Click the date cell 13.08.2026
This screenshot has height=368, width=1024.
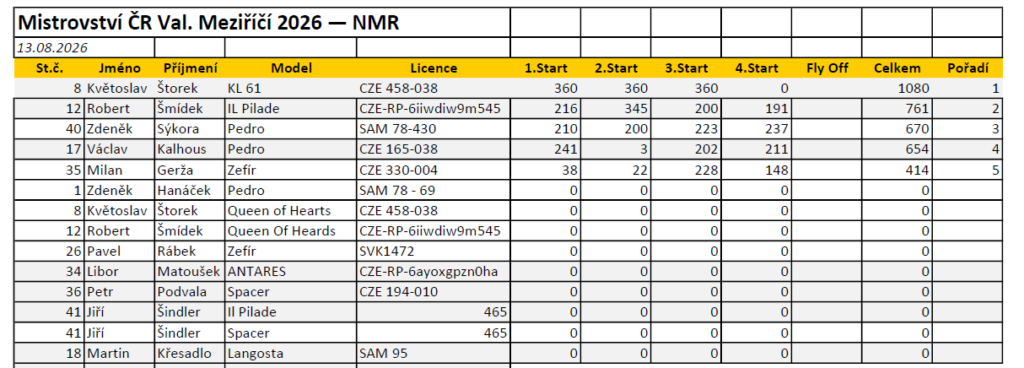[x=84, y=48]
